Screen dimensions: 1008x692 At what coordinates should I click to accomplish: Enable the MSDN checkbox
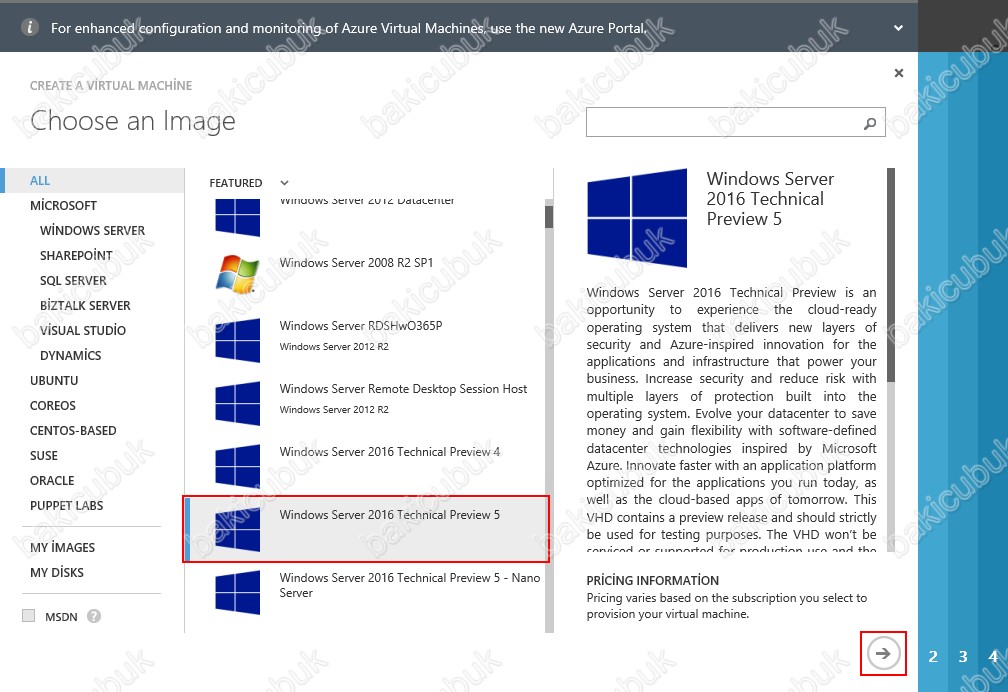pyautogui.click(x=29, y=617)
